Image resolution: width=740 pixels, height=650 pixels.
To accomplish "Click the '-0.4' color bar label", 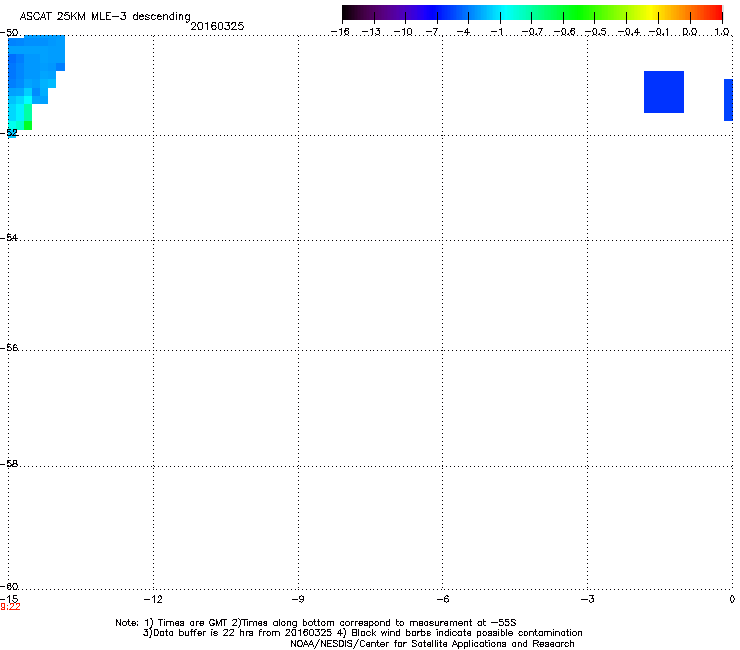I will click(629, 32).
